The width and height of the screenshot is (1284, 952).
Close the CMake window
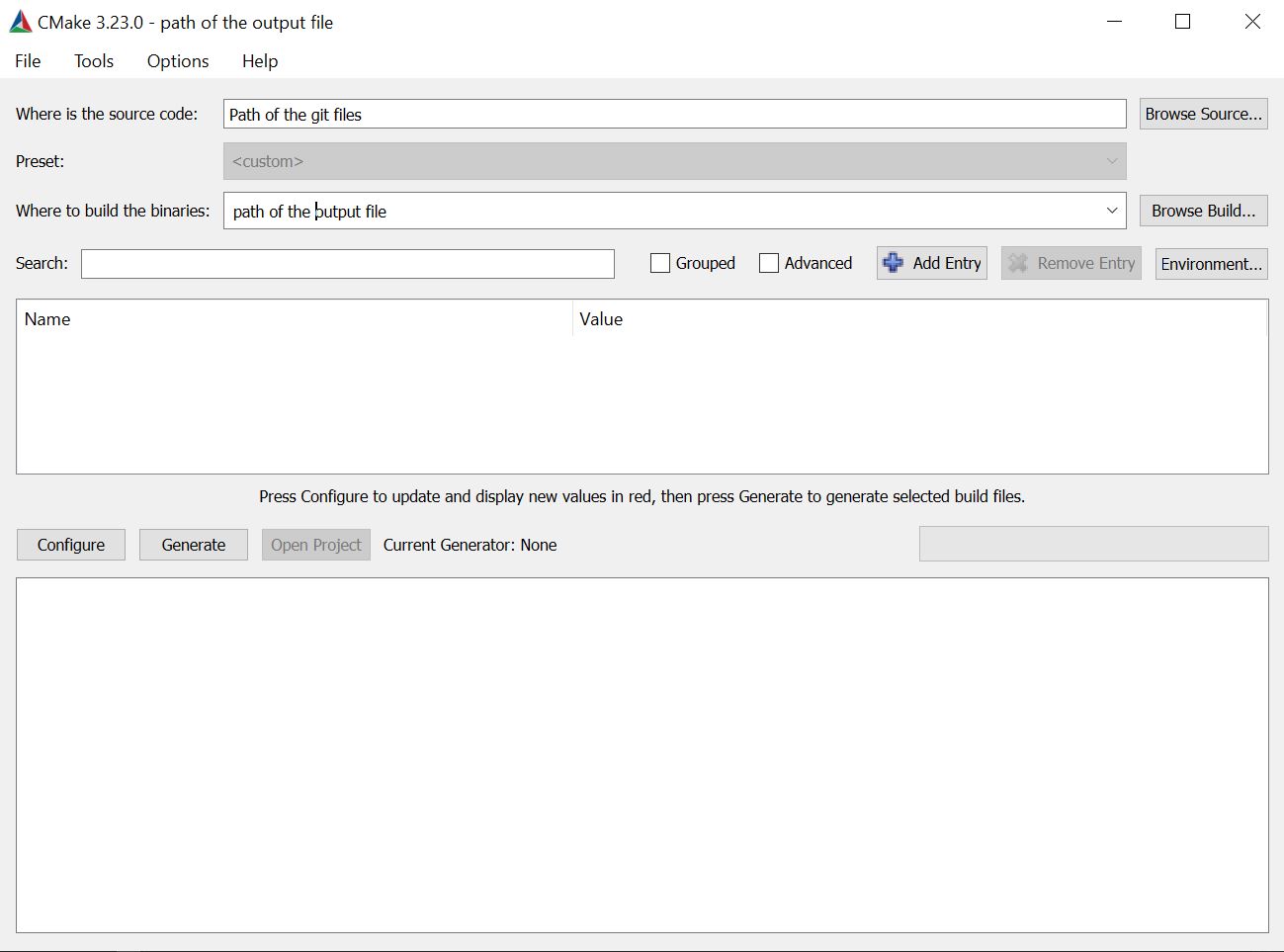(1252, 22)
